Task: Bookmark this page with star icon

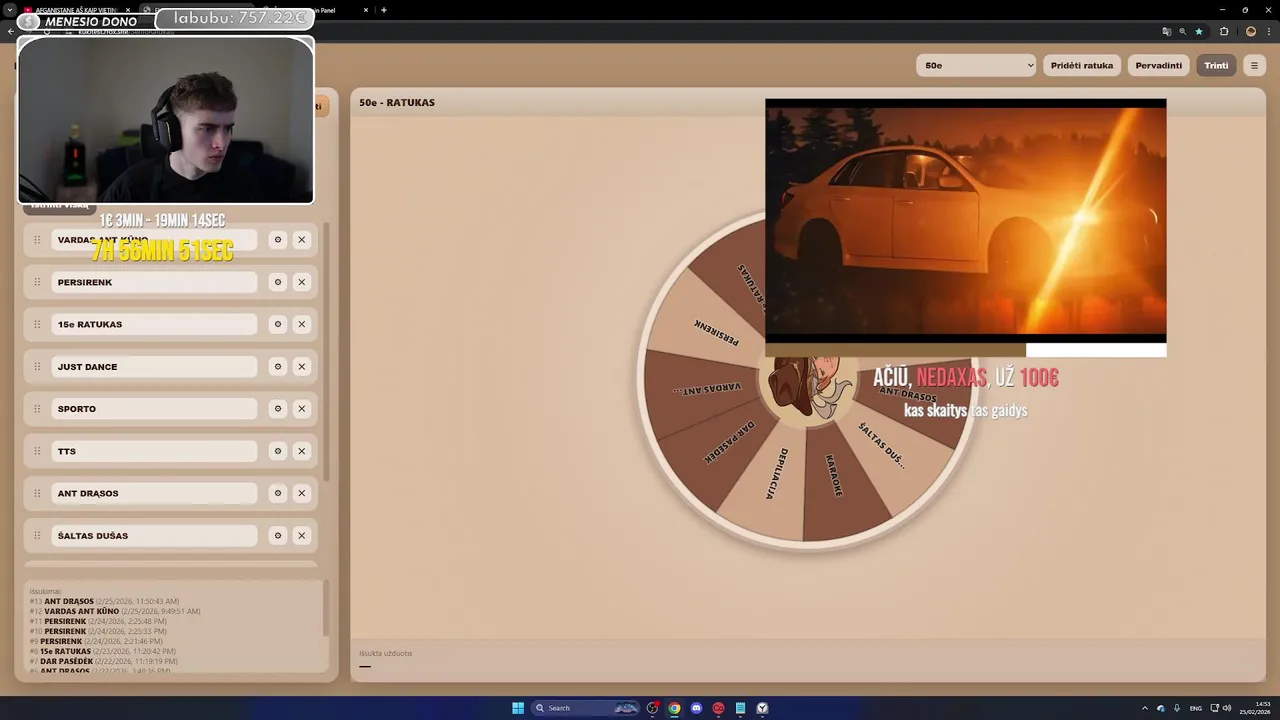Action: 1199,31
